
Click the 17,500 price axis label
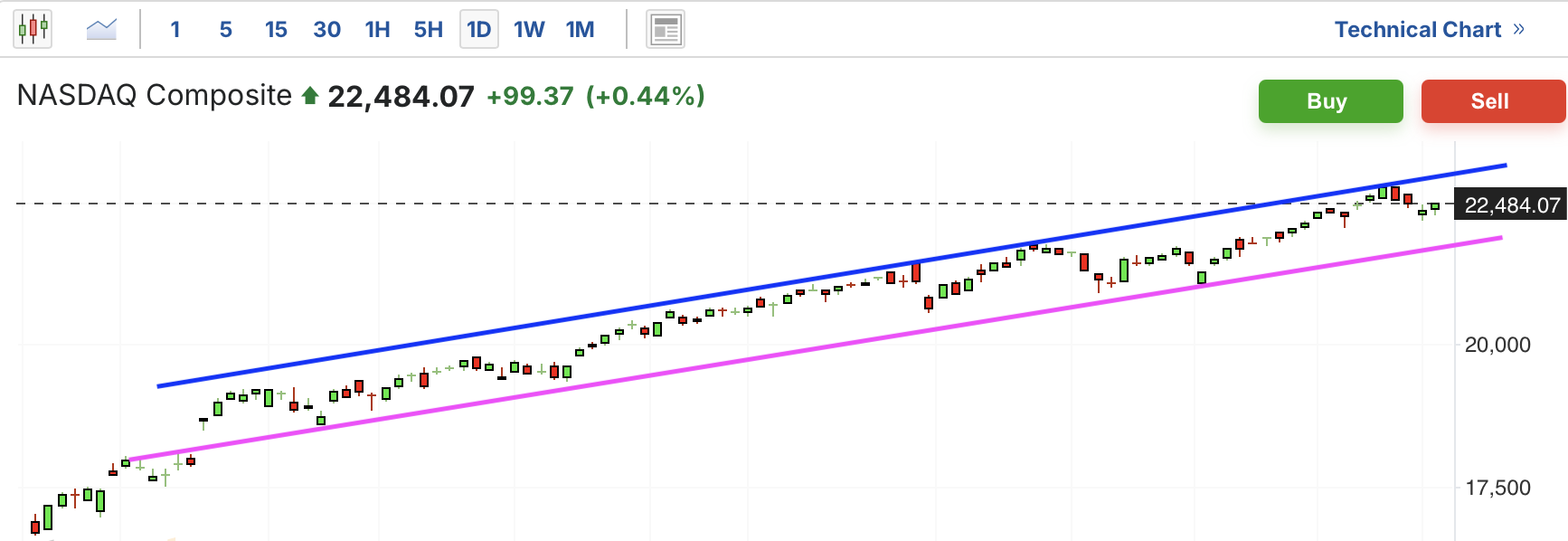(x=1497, y=488)
